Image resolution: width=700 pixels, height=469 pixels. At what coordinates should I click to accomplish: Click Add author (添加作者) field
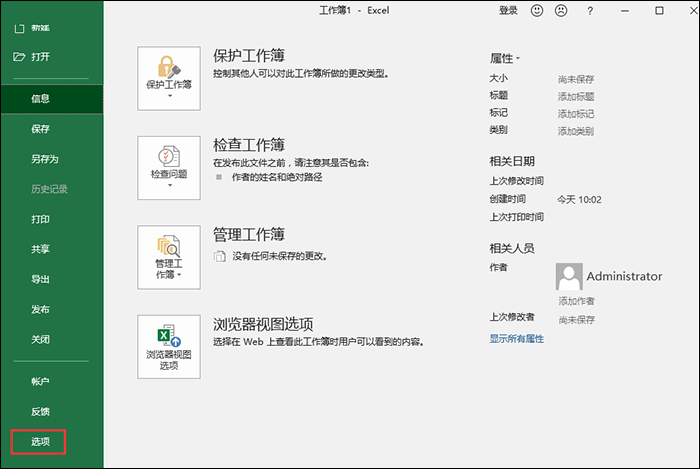pos(576,301)
